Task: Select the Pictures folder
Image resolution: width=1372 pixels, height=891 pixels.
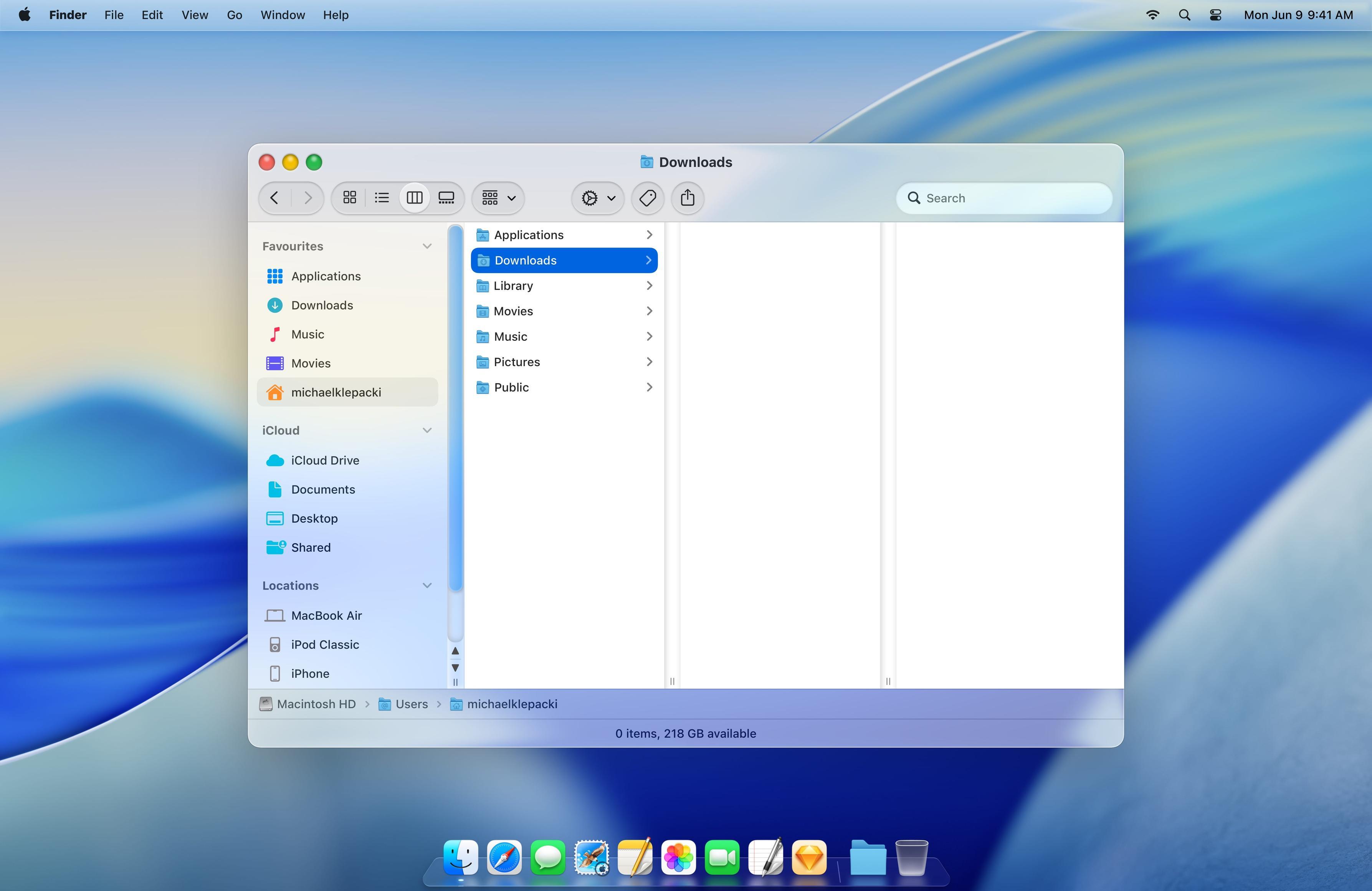Action: pos(564,362)
